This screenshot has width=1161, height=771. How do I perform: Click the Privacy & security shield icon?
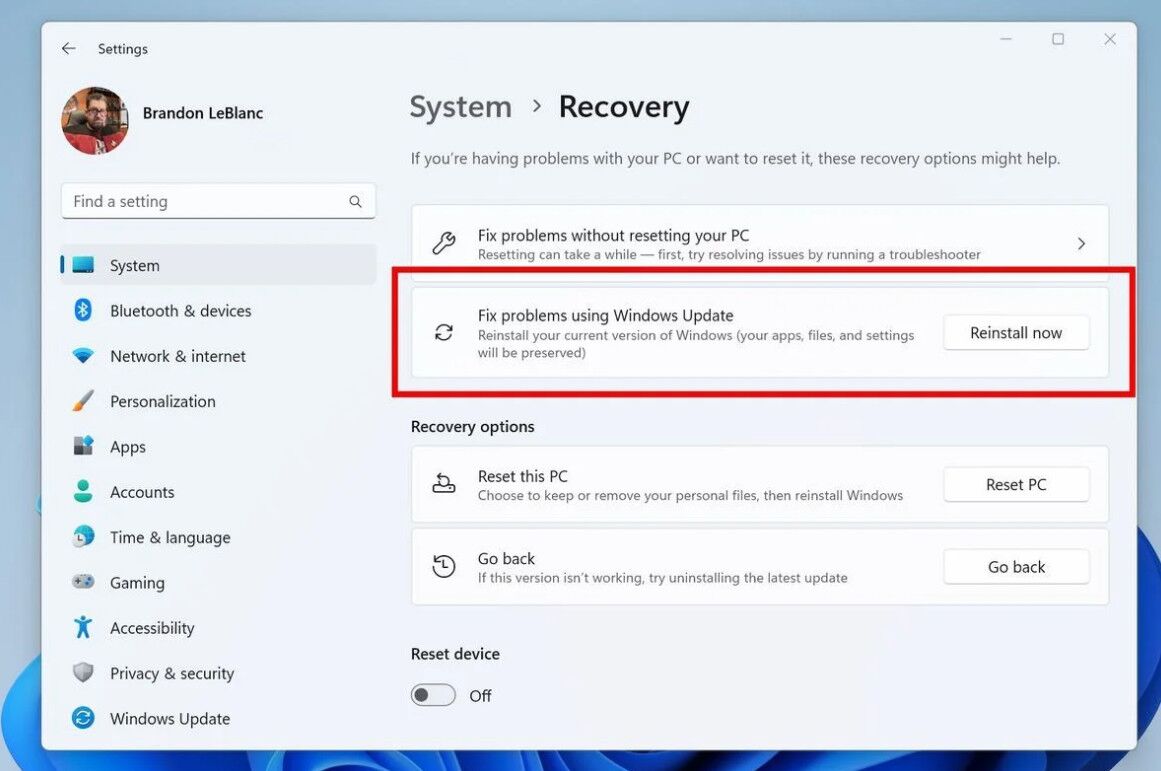(83, 672)
